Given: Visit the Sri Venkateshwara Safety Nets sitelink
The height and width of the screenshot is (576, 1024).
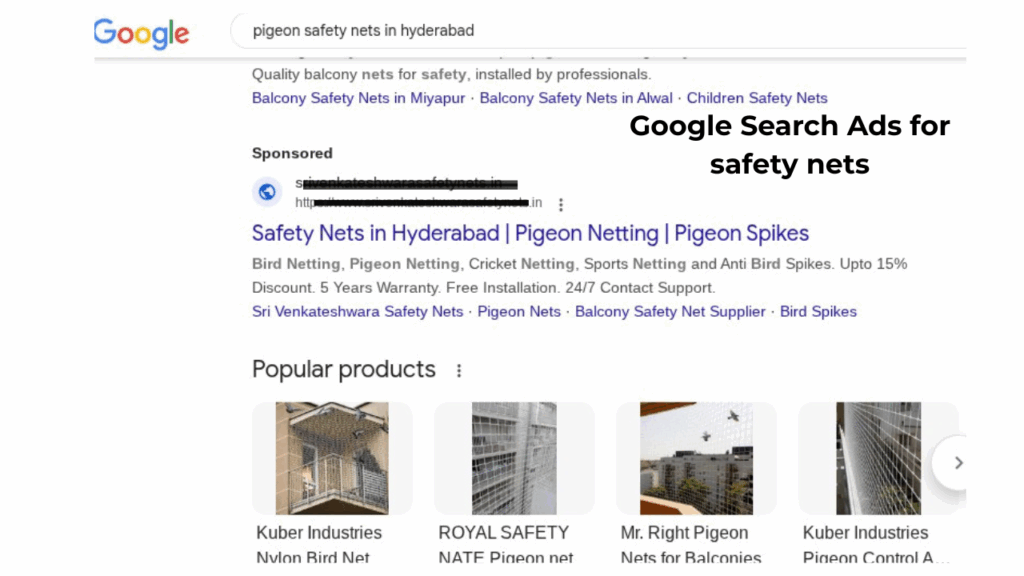Looking at the screenshot, I should pos(358,312).
